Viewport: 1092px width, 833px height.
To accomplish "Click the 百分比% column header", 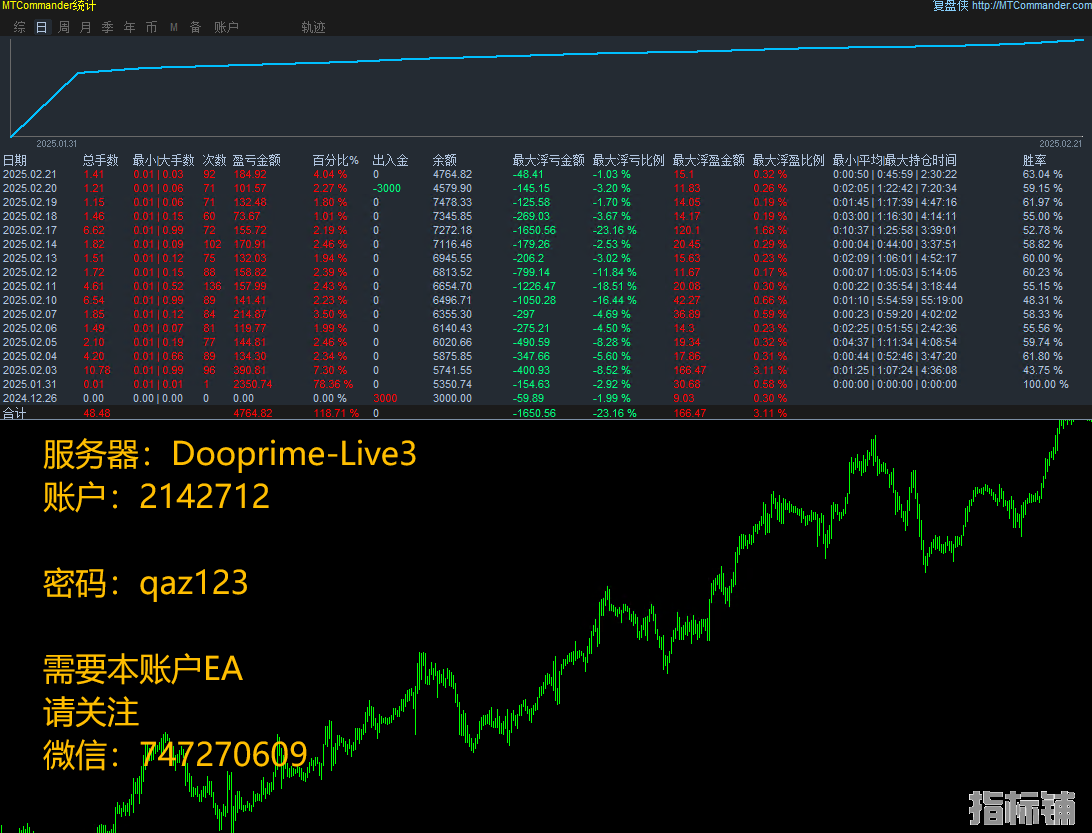I will [x=336, y=160].
